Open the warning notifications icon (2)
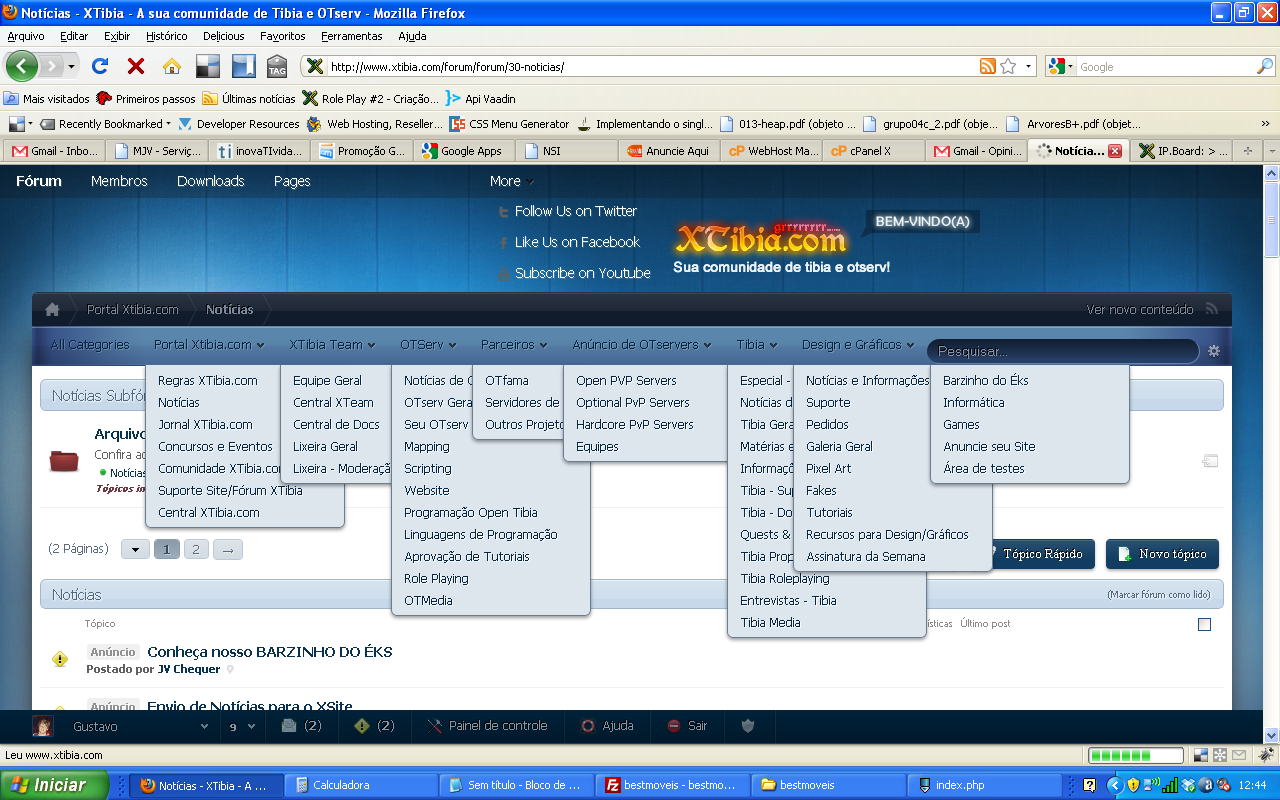Image resolution: width=1280 pixels, height=800 pixels. pos(362,726)
